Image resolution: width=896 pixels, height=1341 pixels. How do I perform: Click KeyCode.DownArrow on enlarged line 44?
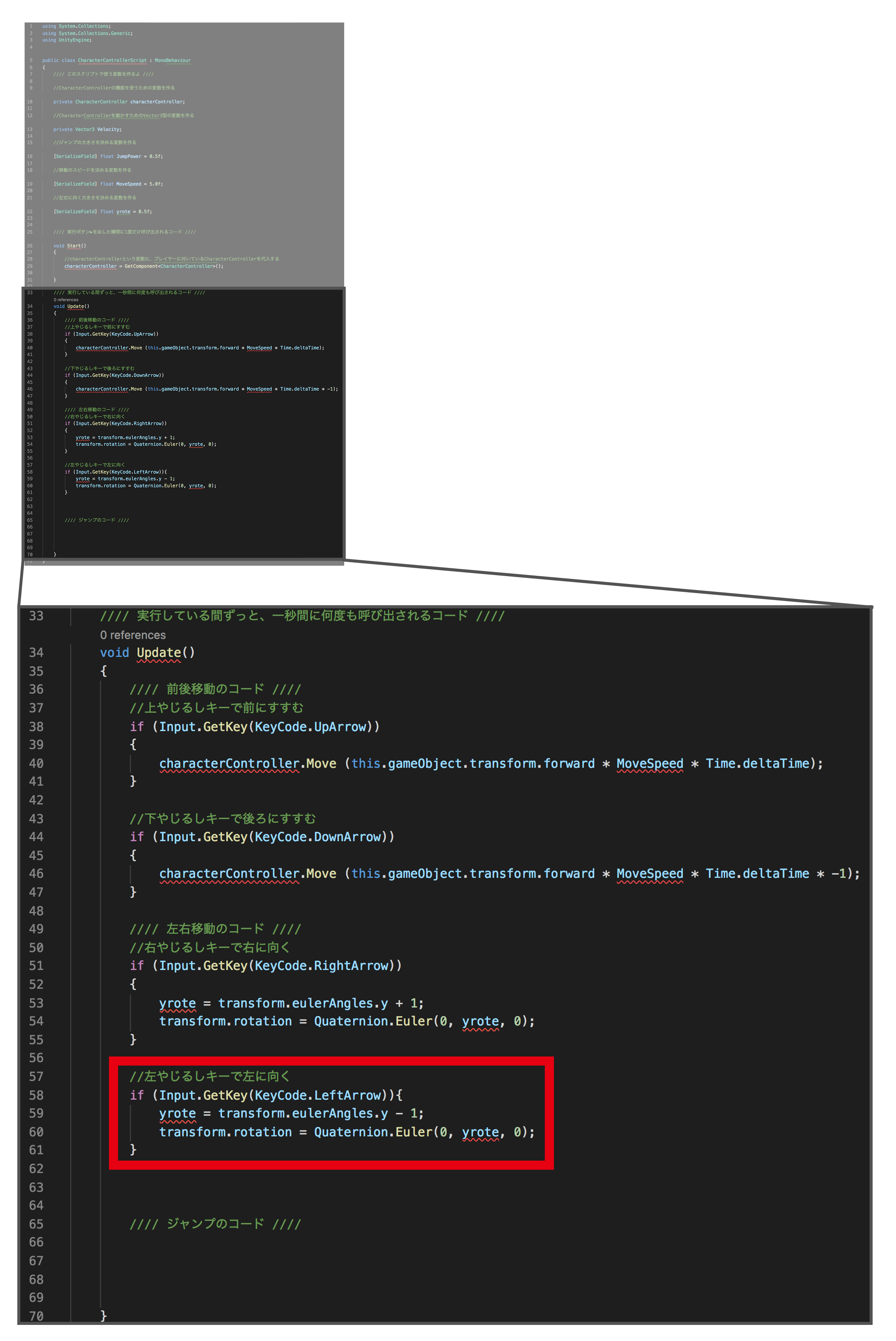(x=318, y=836)
